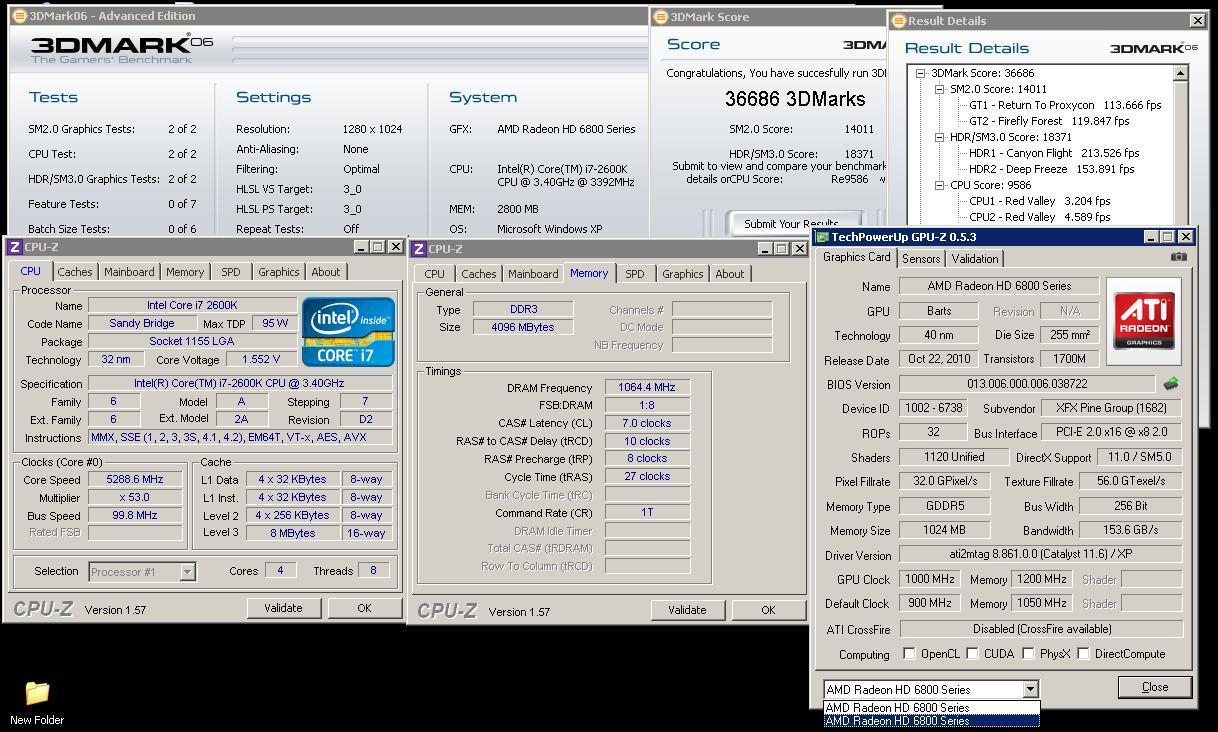Click the DRAM Frequency 1064.4 MHz value
The image size is (1218, 732).
647,388
